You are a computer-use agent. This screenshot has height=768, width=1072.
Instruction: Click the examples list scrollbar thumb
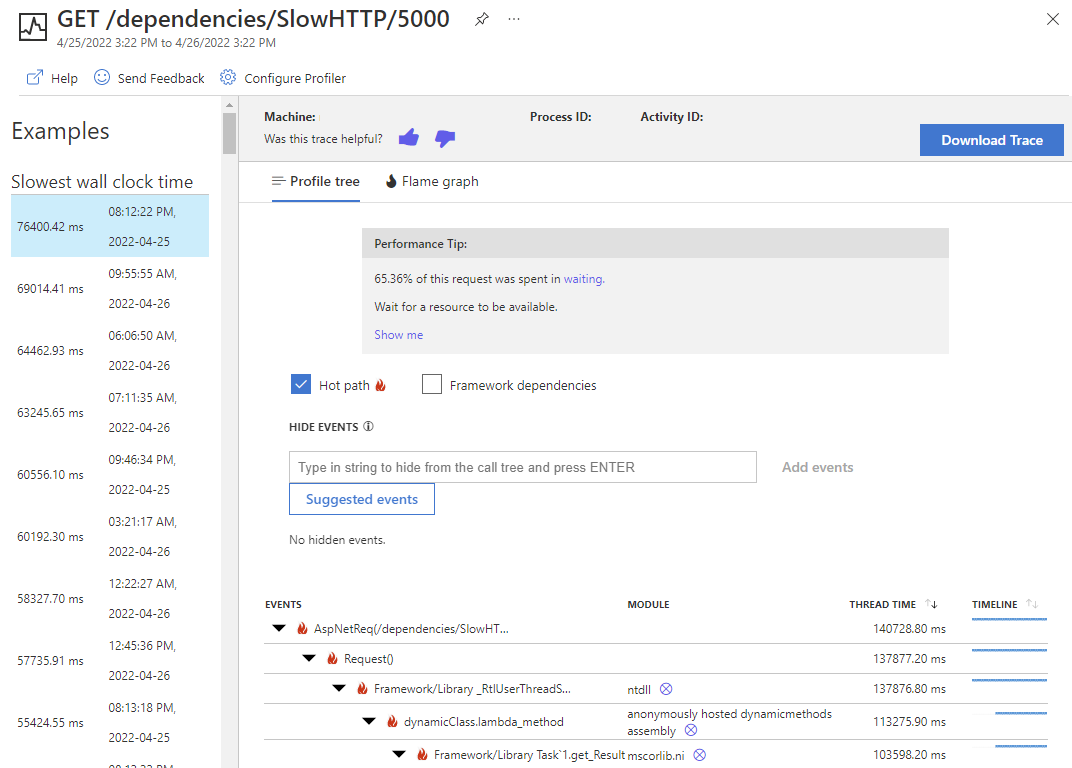click(x=229, y=133)
